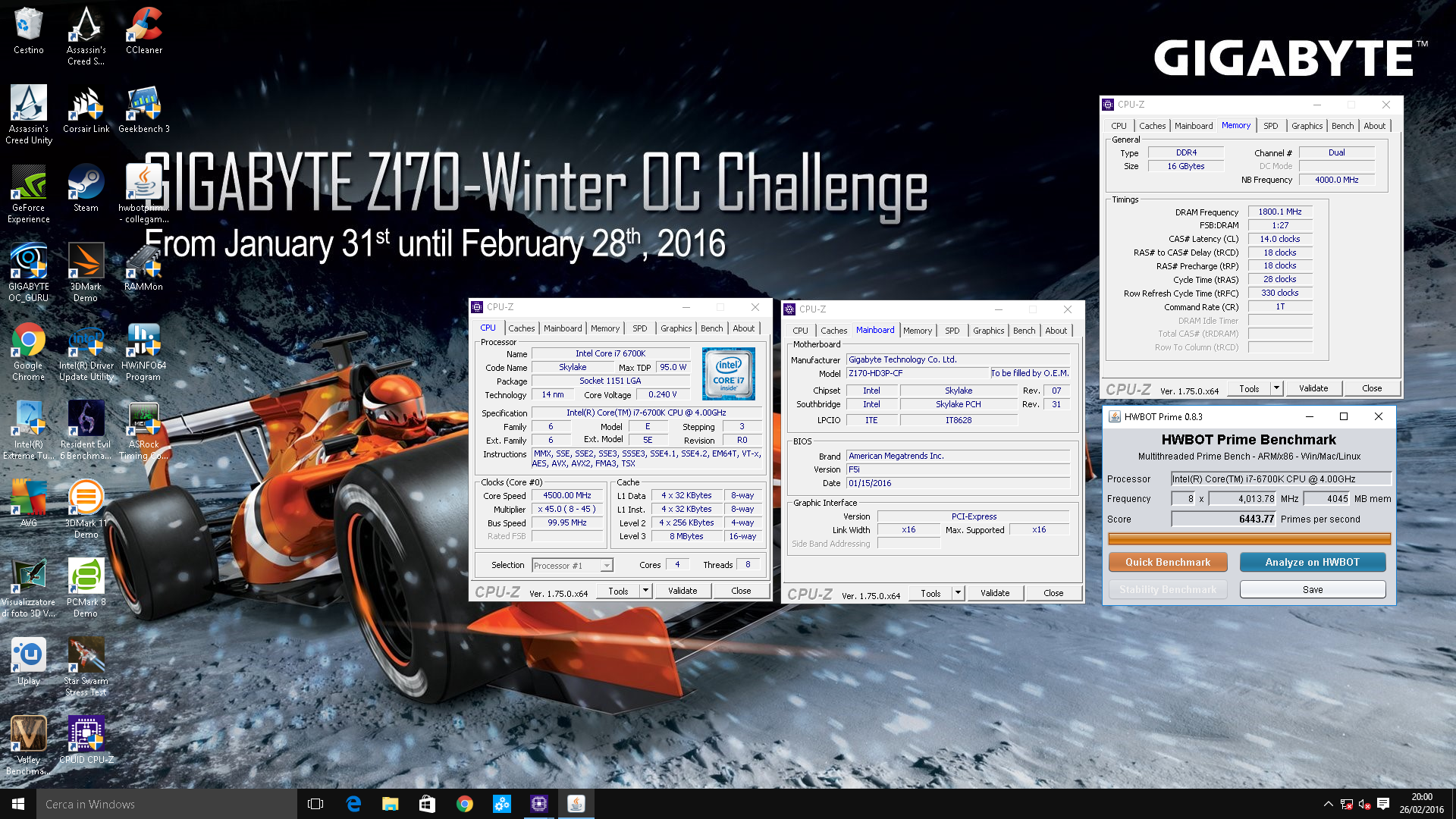Switch to Caches tab in CPU window
This screenshot has height=819, width=1456.
pyautogui.click(x=521, y=328)
